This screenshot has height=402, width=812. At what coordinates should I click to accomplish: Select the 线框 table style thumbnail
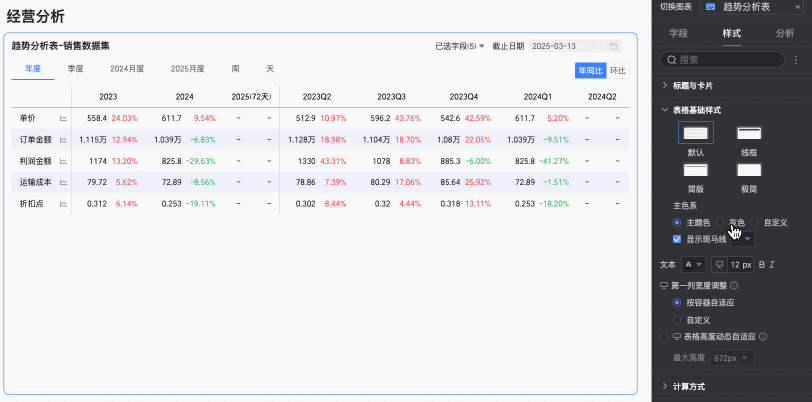pyautogui.click(x=749, y=133)
